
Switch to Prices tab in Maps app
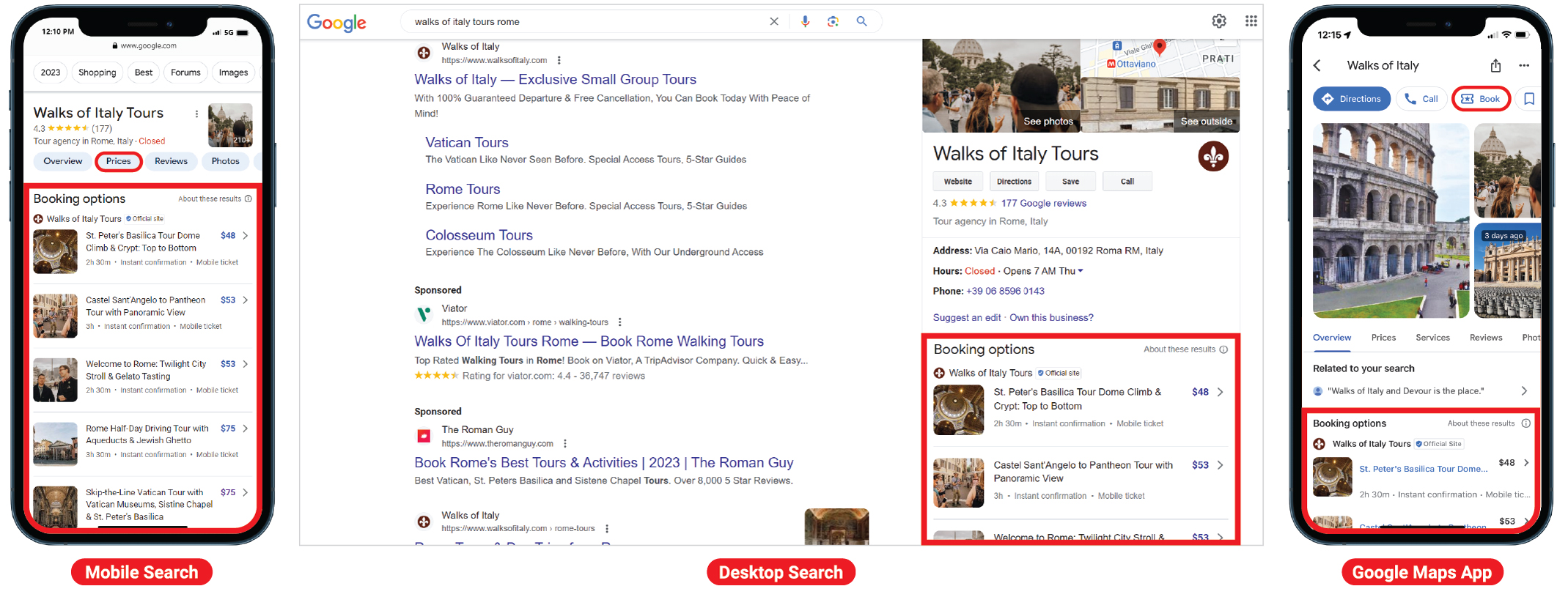(x=1383, y=338)
